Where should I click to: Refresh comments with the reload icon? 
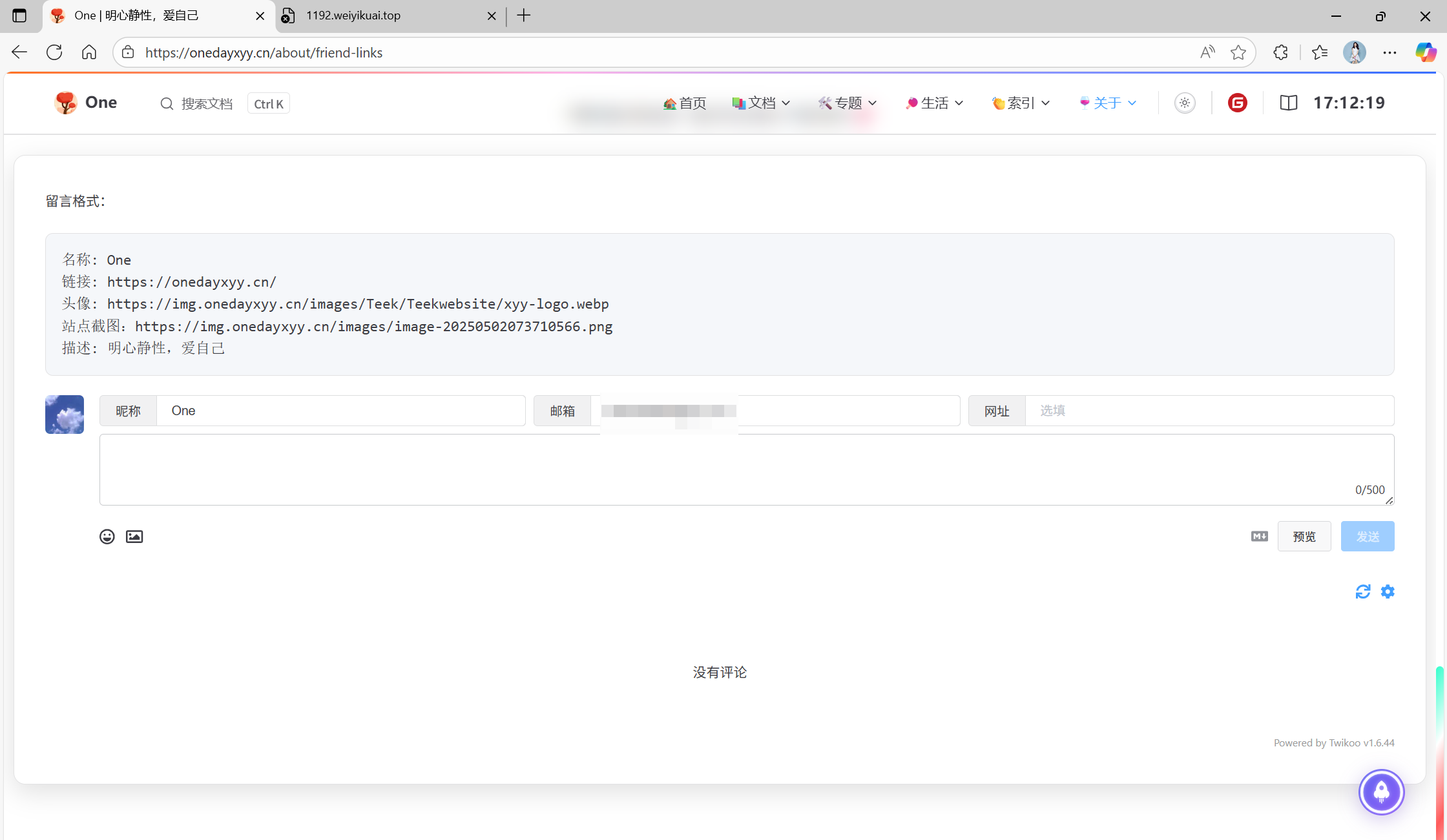point(1363,591)
